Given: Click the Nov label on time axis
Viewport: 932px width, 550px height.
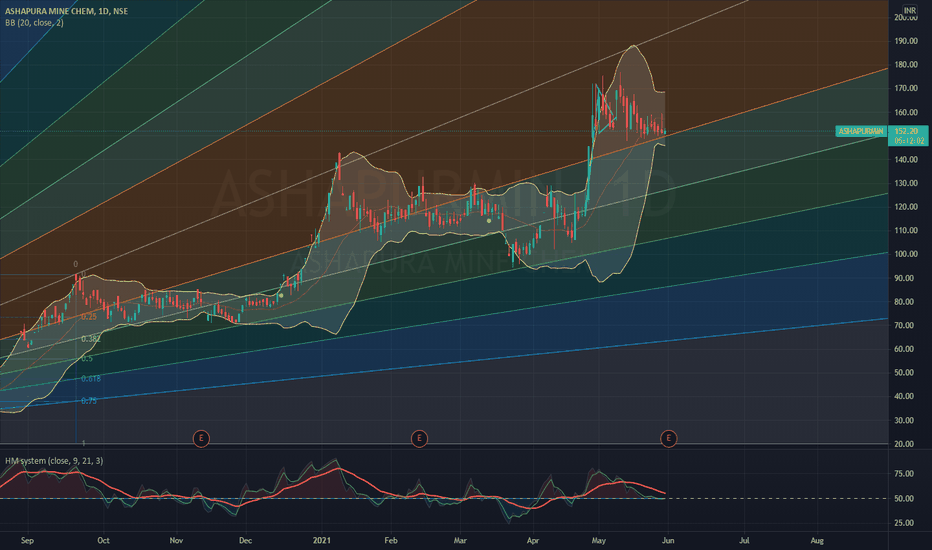Looking at the screenshot, I should (176, 540).
